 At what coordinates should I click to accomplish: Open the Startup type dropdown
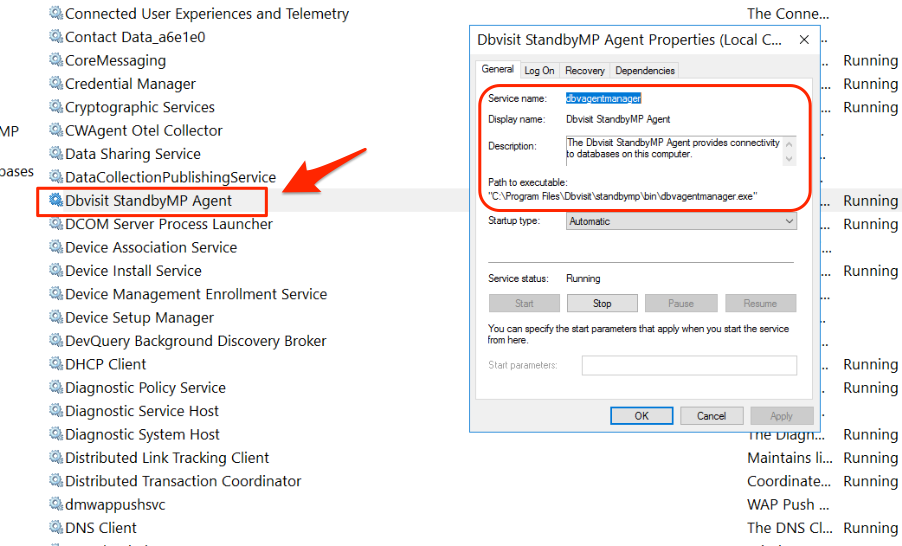point(681,222)
